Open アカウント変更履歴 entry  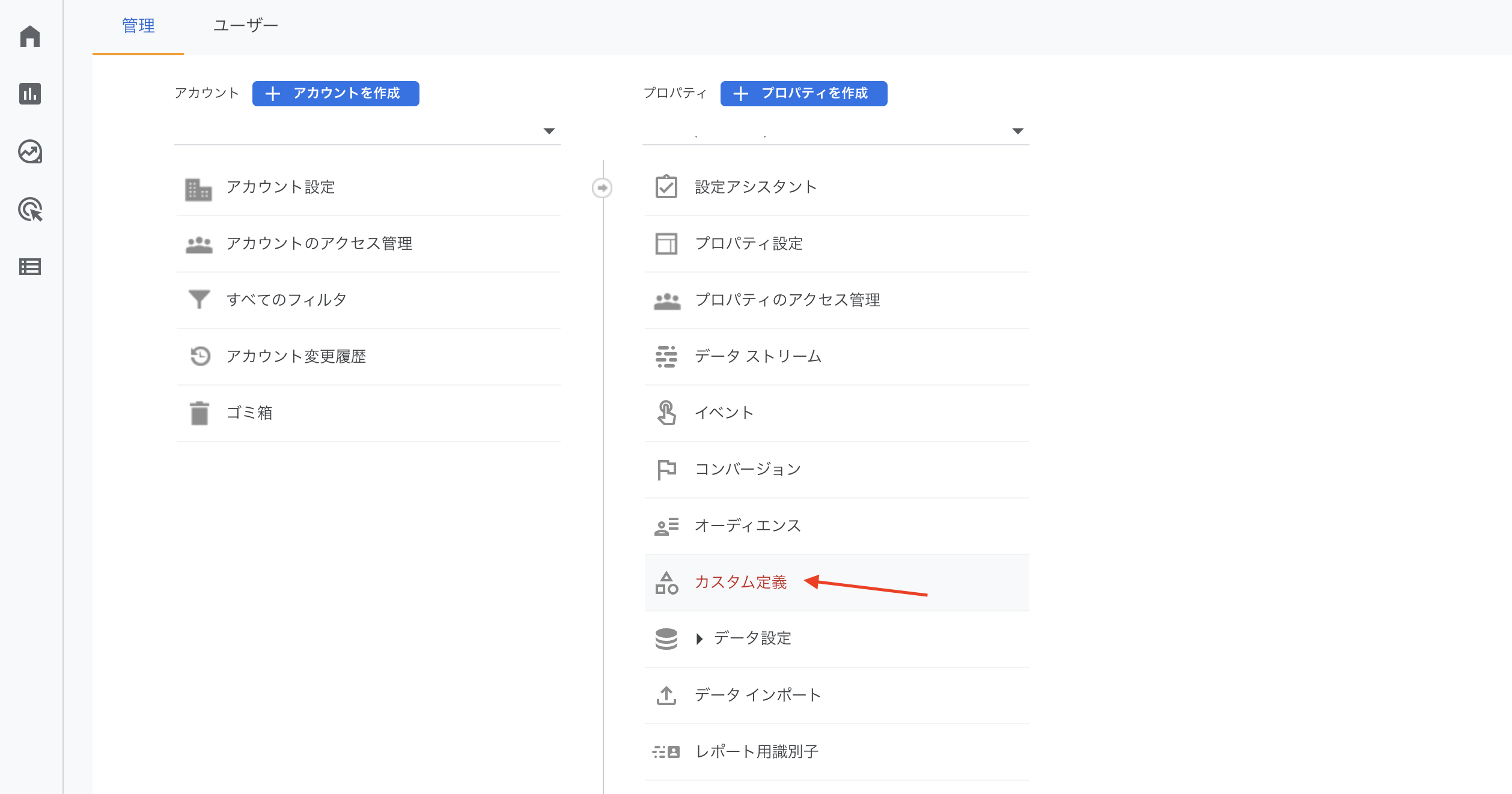[296, 356]
